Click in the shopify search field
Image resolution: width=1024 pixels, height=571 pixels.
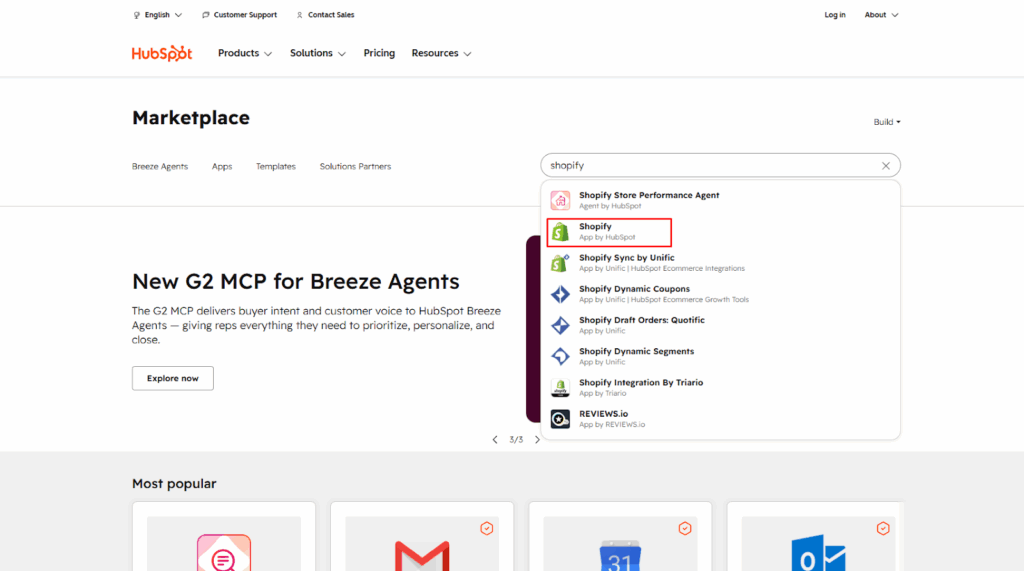710,166
